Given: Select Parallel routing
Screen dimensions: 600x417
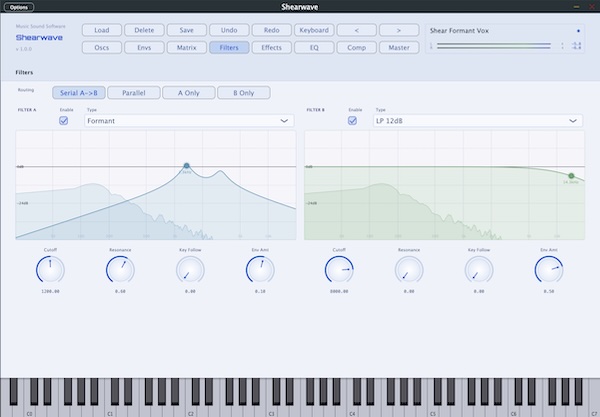Looking at the screenshot, I should coord(134,93).
